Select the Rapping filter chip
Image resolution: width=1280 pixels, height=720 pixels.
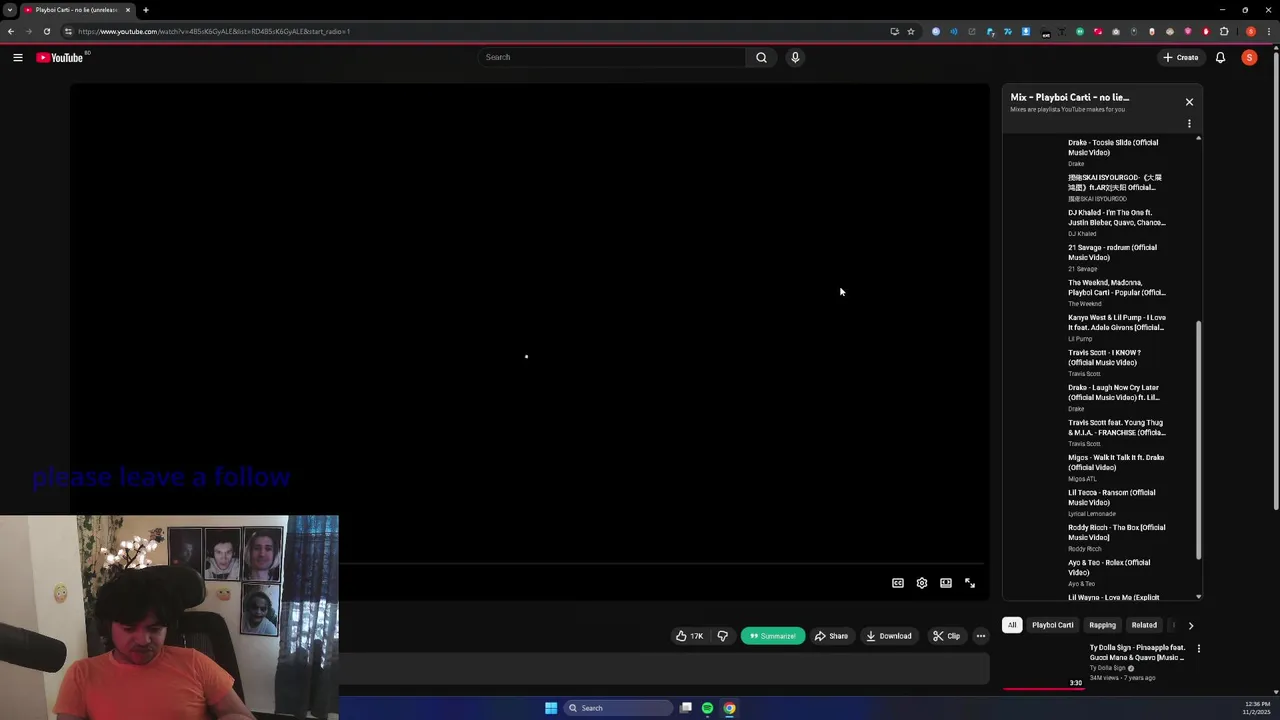click(x=1102, y=625)
